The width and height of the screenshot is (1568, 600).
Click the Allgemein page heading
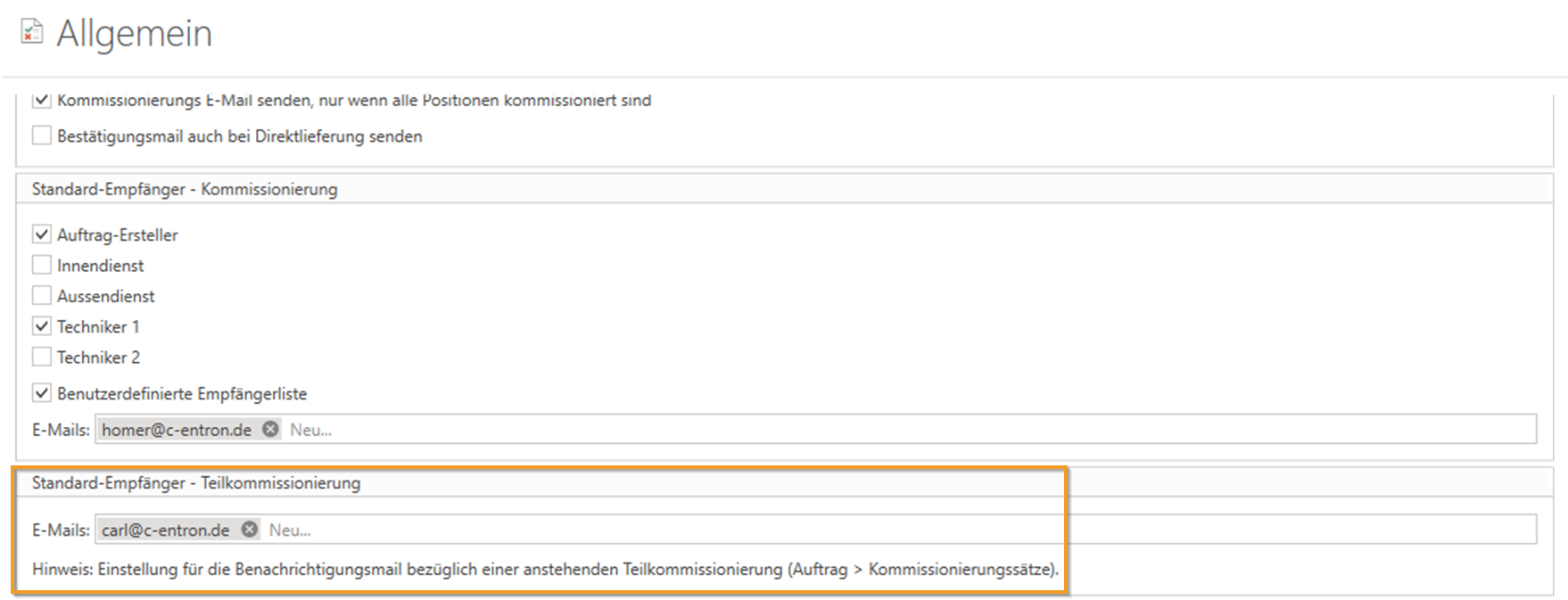[x=134, y=34]
